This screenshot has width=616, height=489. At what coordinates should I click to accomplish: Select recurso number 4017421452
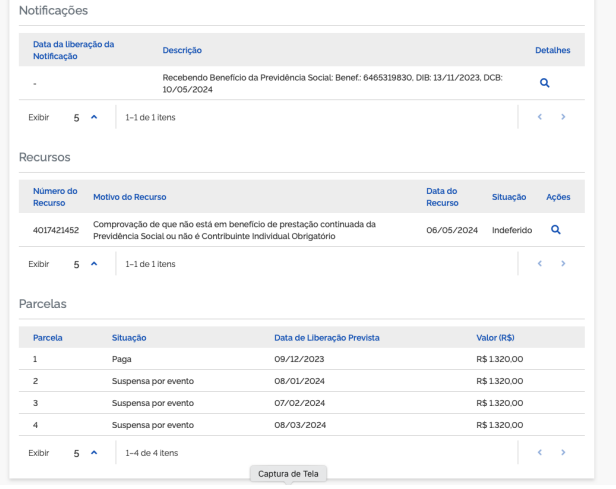pyautogui.click(x=56, y=230)
